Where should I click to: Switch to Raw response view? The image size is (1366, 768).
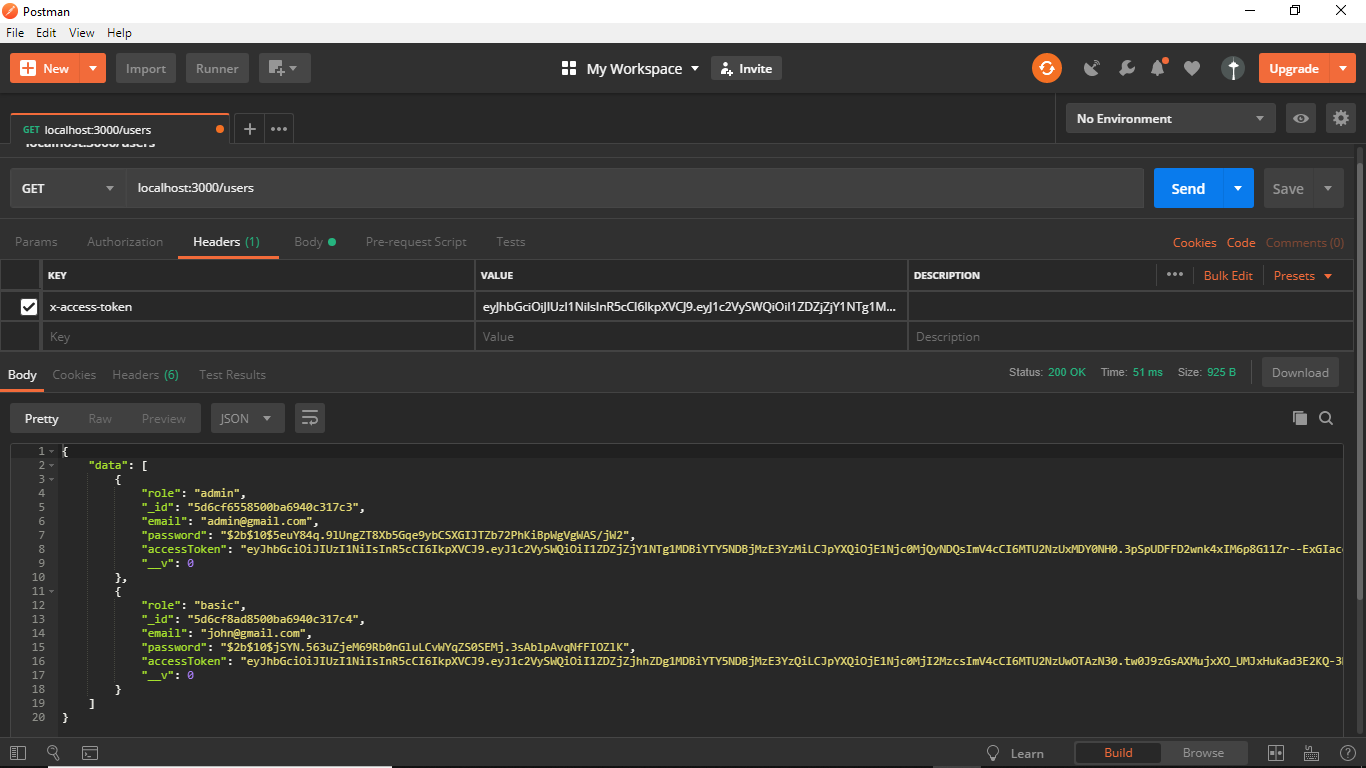[100, 418]
